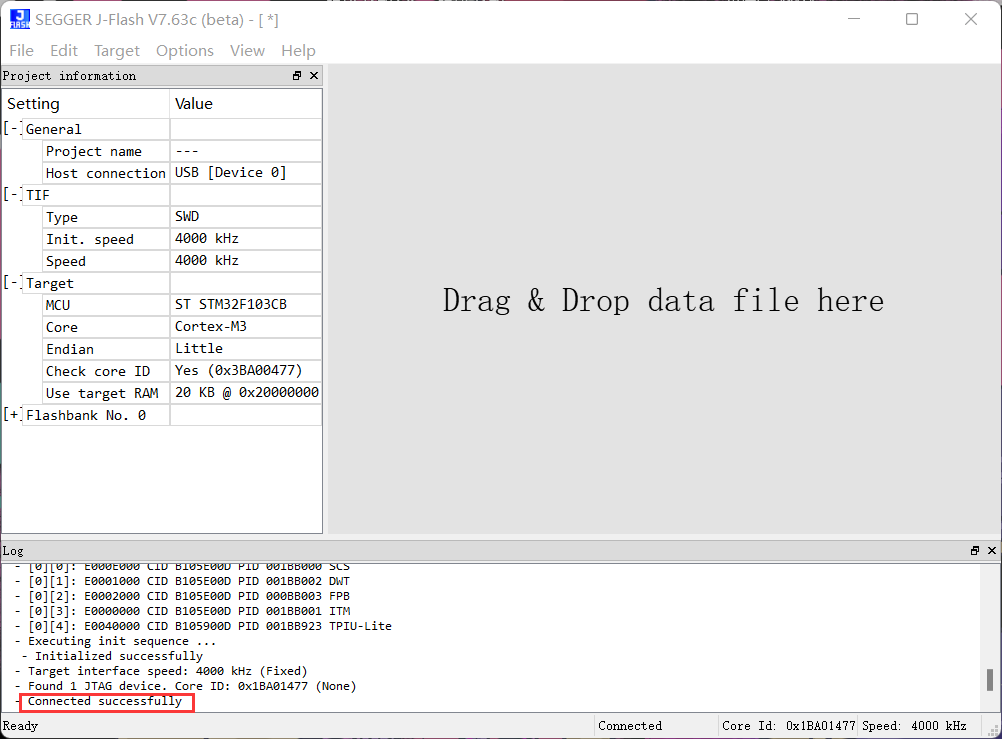Collapse the Target tree section

[11, 283]
